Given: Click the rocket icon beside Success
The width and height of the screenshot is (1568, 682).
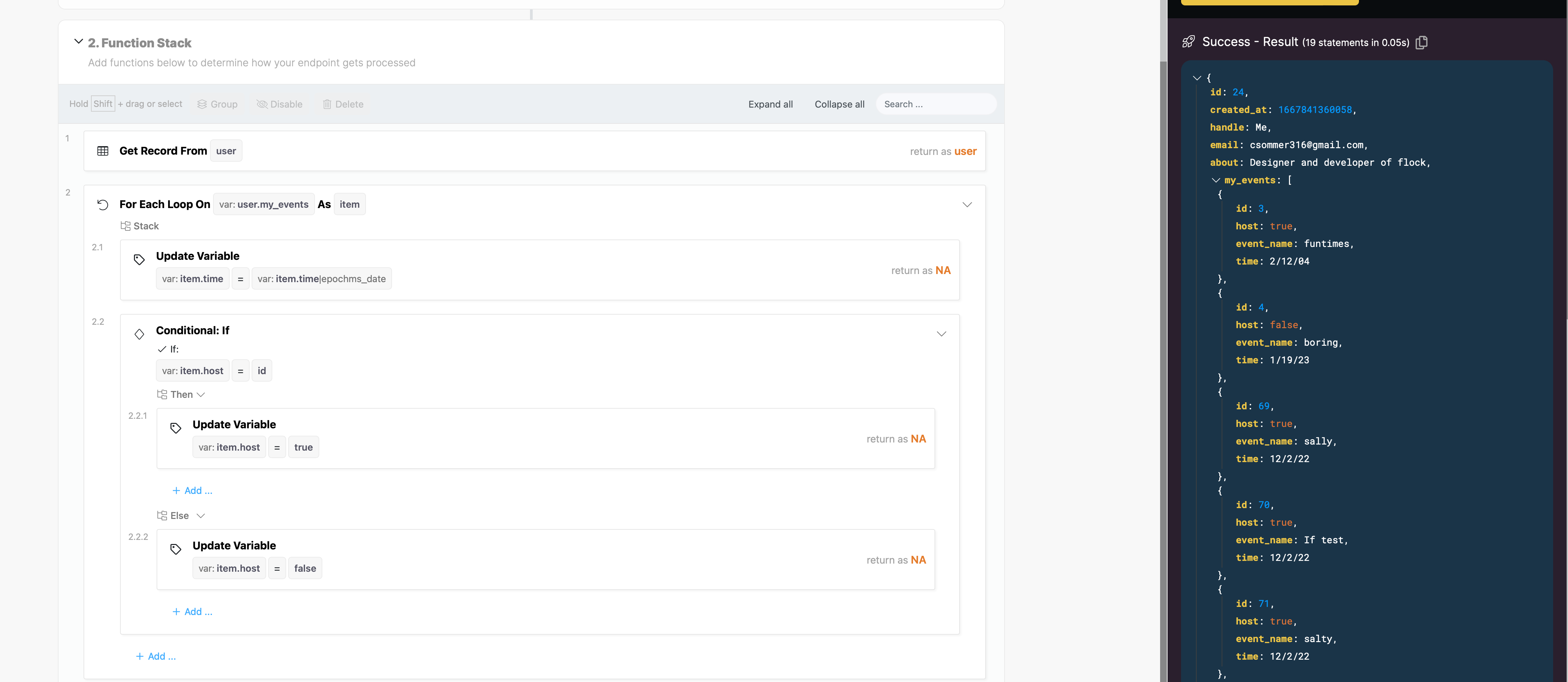Looking at the screenshot, I should tap(1188, 42).
